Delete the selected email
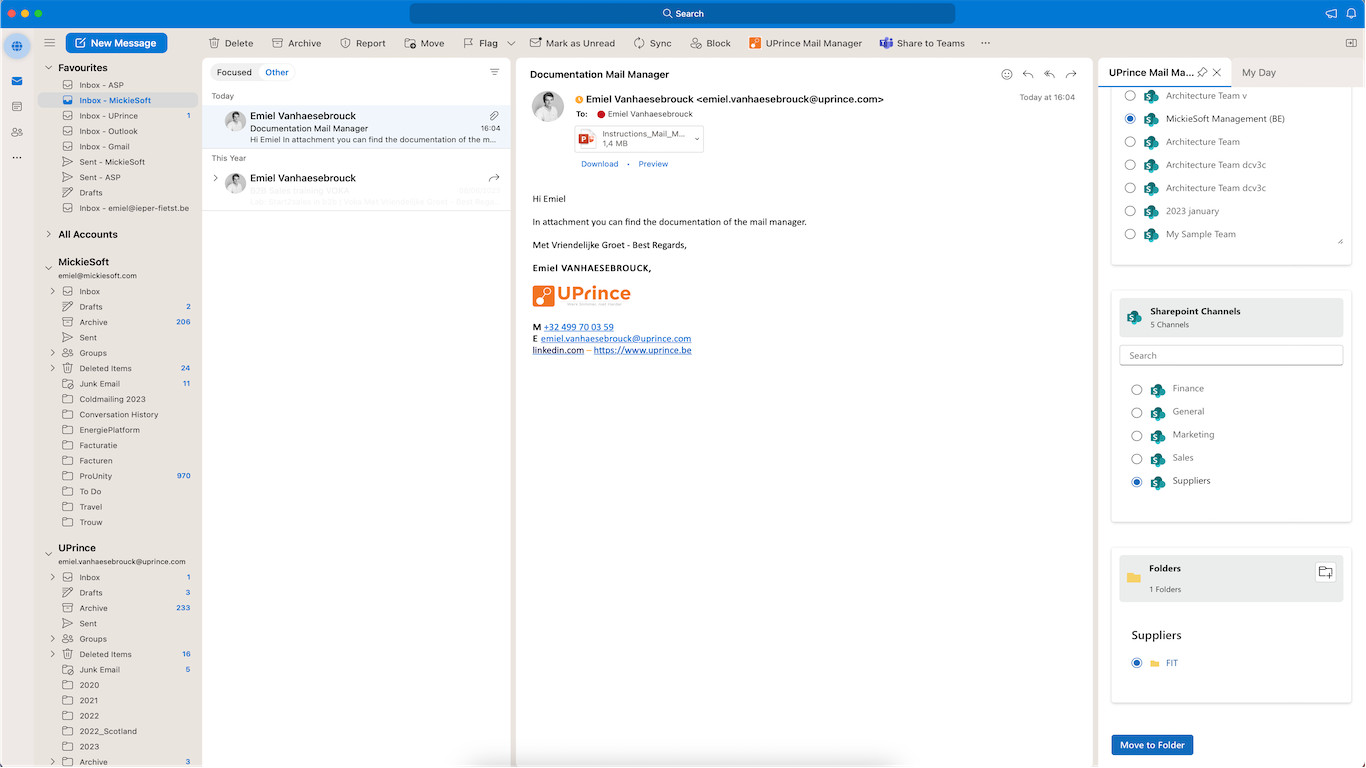The width and height of the screenshot is (1366, 768). (x=231, y=43)
